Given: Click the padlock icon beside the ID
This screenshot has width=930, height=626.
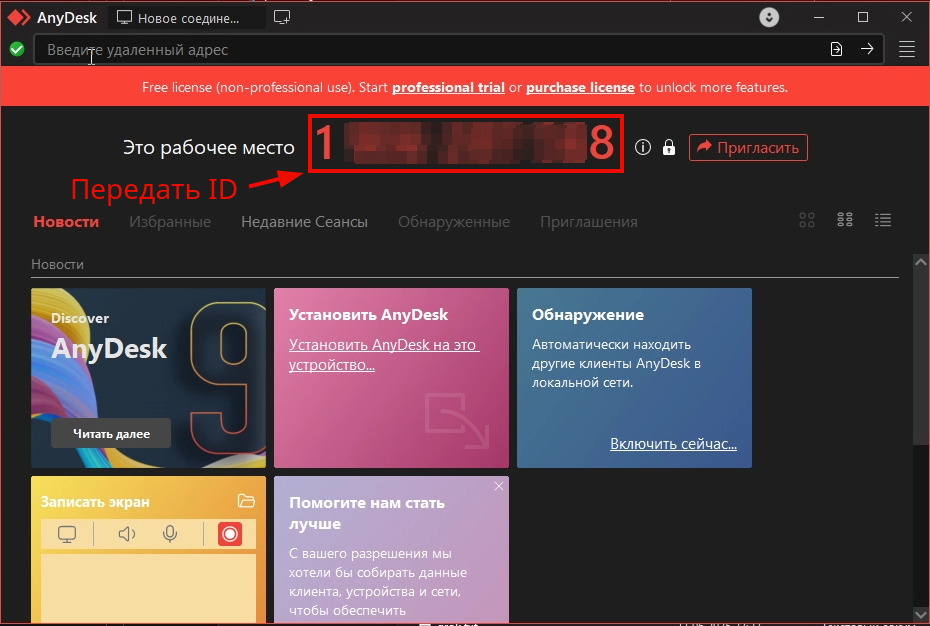Looking at the screenshot, I should point(668,147).
